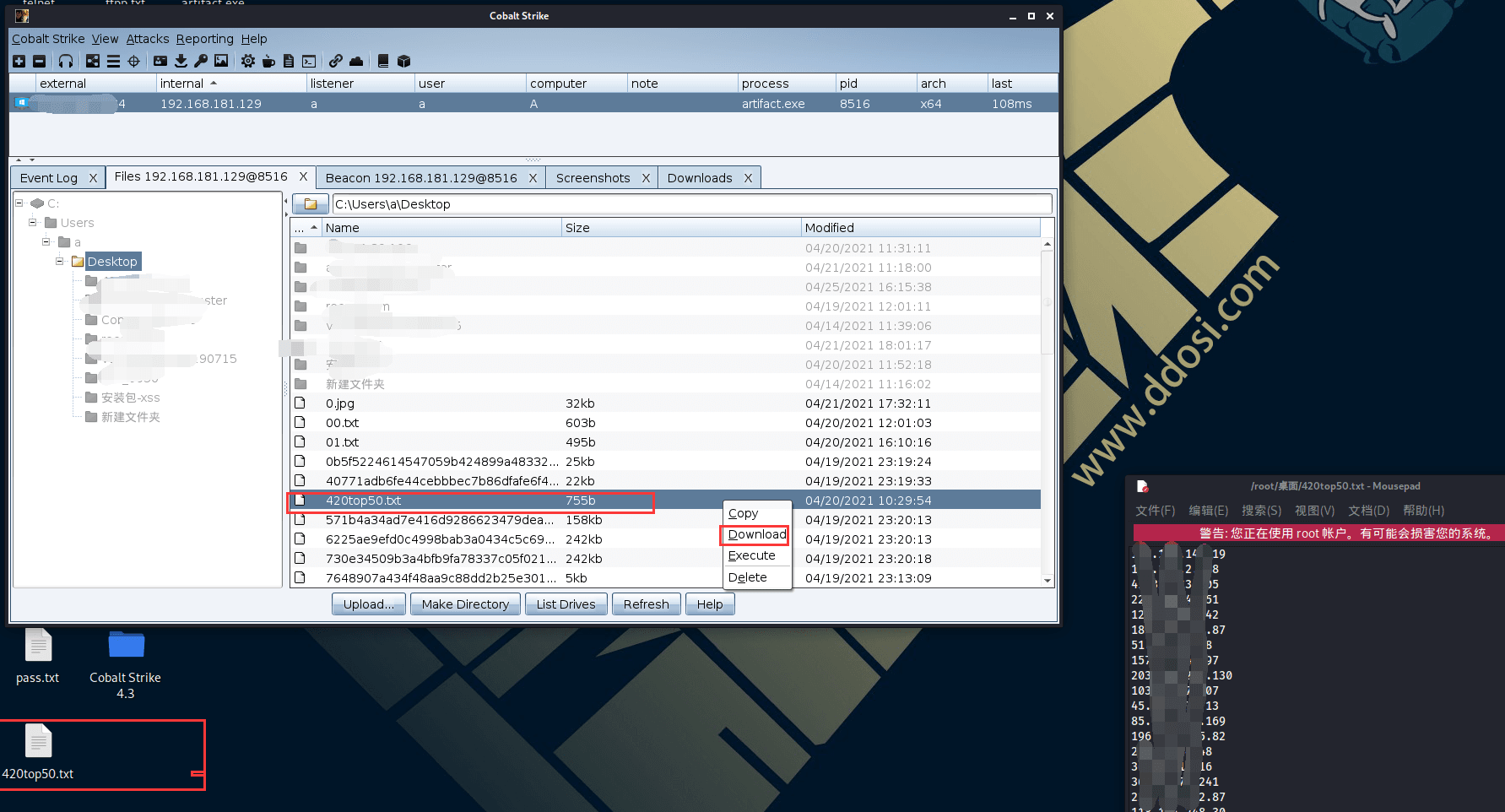Screen dimensions: 1505x812
Task: Switch to pivot graph view icon
Action: click(x=93, y=61)
